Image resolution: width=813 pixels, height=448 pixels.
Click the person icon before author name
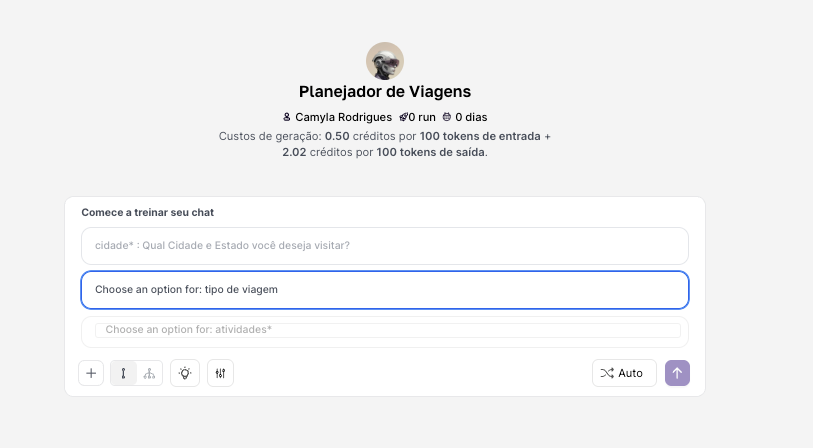click(287, 117)
